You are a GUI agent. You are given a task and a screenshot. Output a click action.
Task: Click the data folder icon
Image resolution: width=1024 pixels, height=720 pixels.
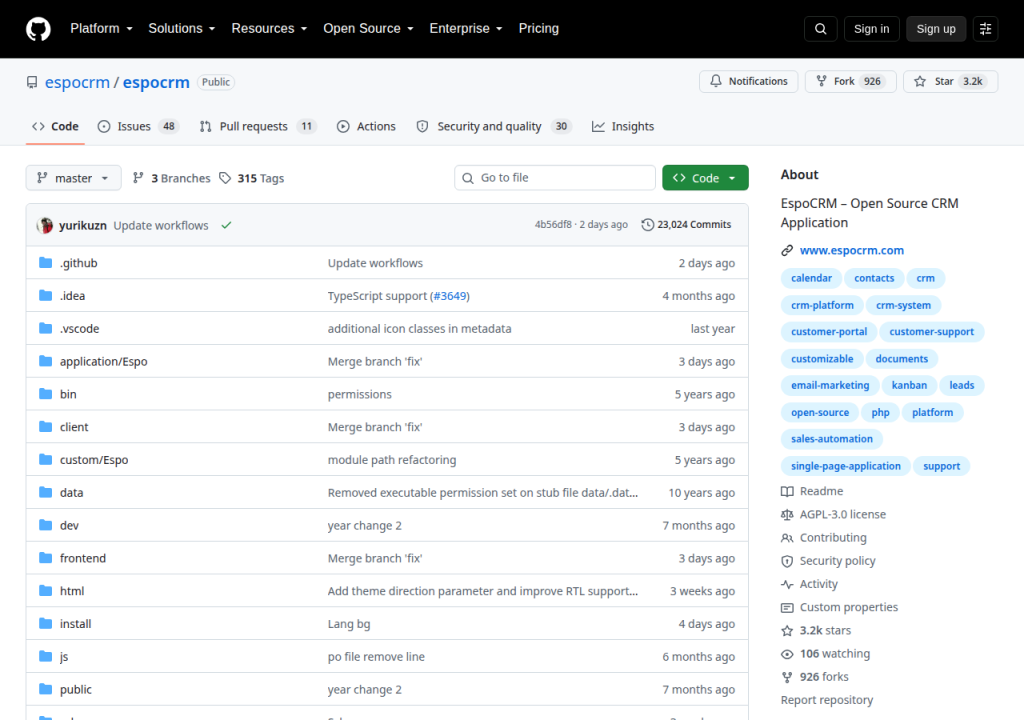(45, 492)
